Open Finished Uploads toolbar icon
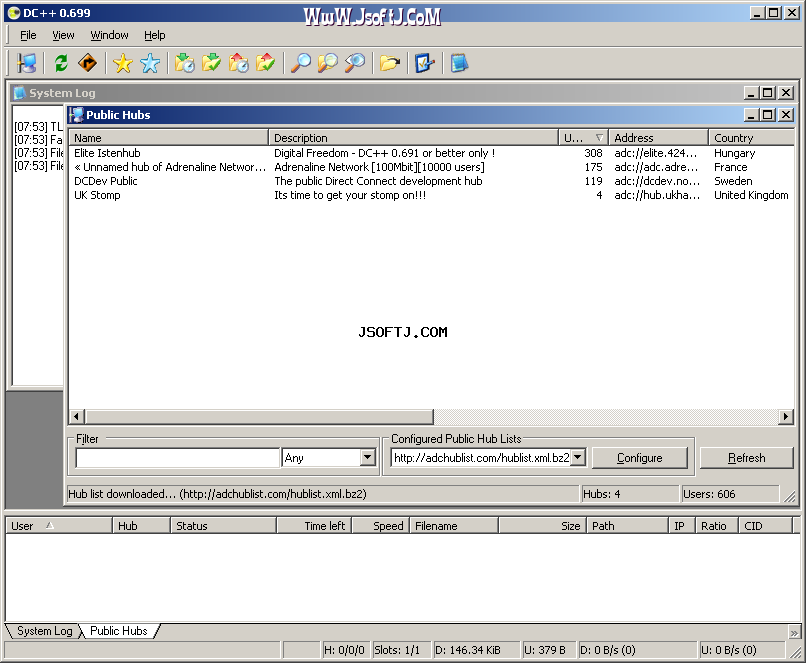 click(x=265, y=63)
